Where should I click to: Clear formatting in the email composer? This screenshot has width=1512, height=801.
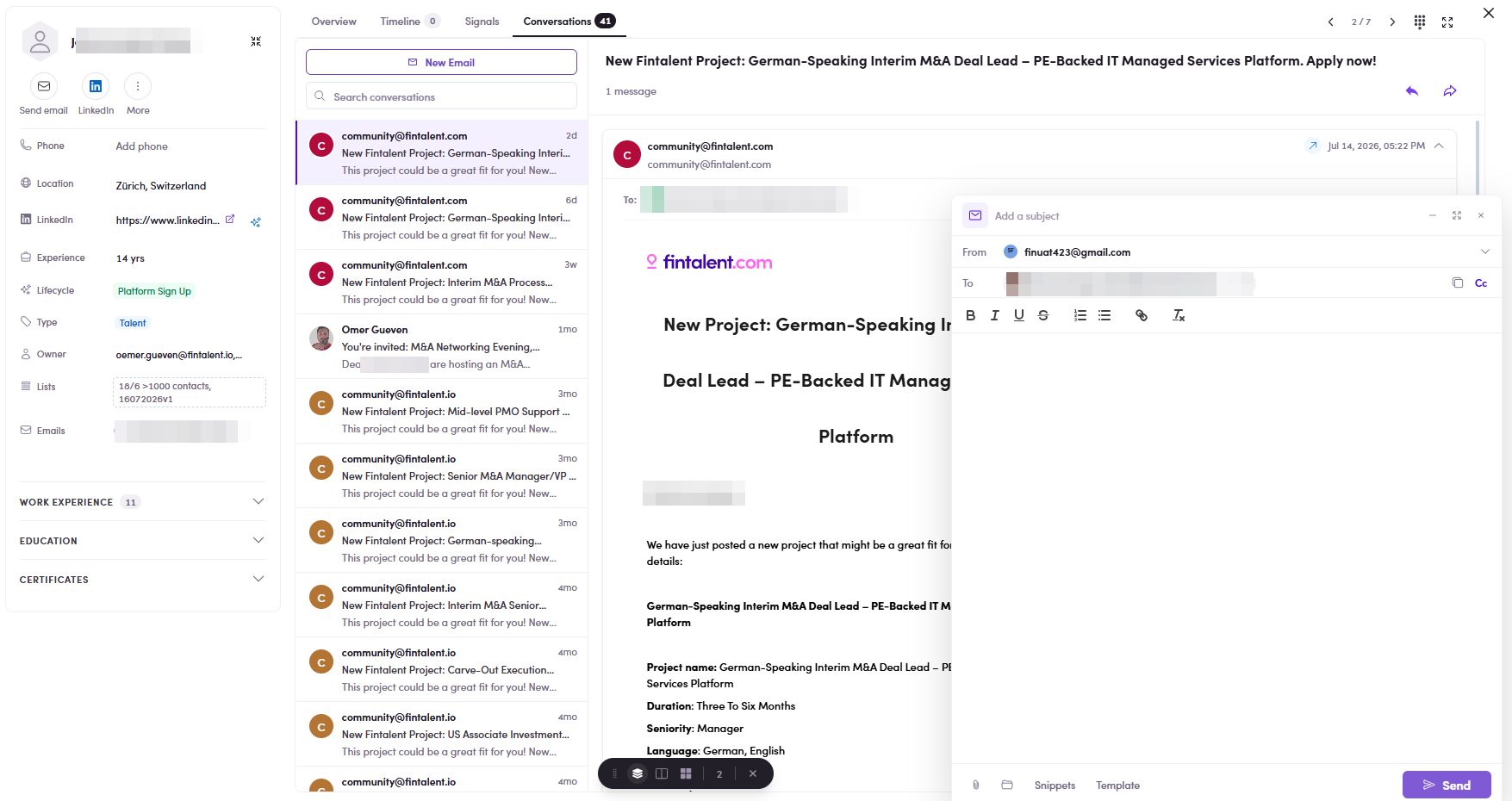click(x=1179, y=315)
